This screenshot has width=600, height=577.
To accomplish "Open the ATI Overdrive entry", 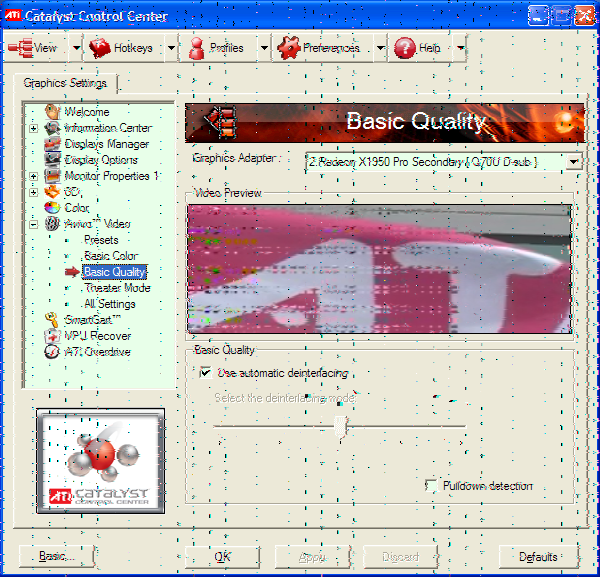I will [x=98, y=352].
